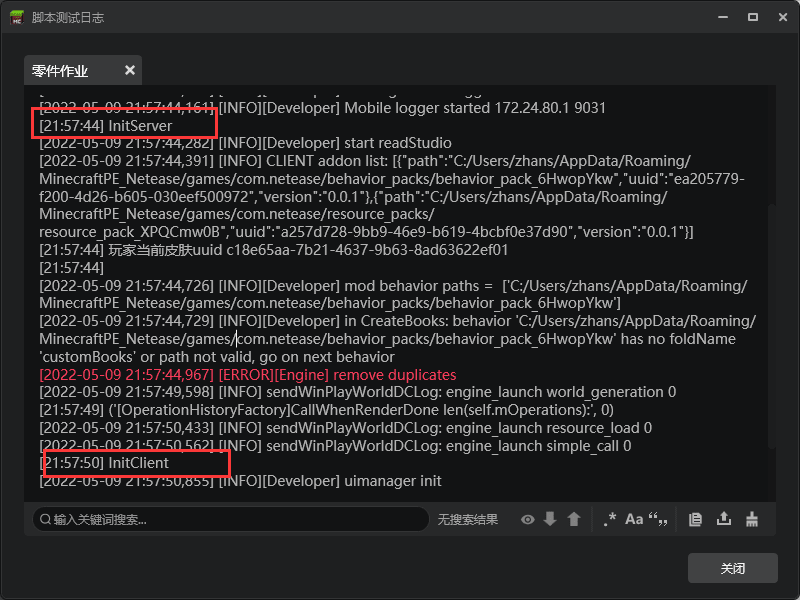Select the 零件作业 tab
Viewport: 800px width, 600px height.
[61, 71]
